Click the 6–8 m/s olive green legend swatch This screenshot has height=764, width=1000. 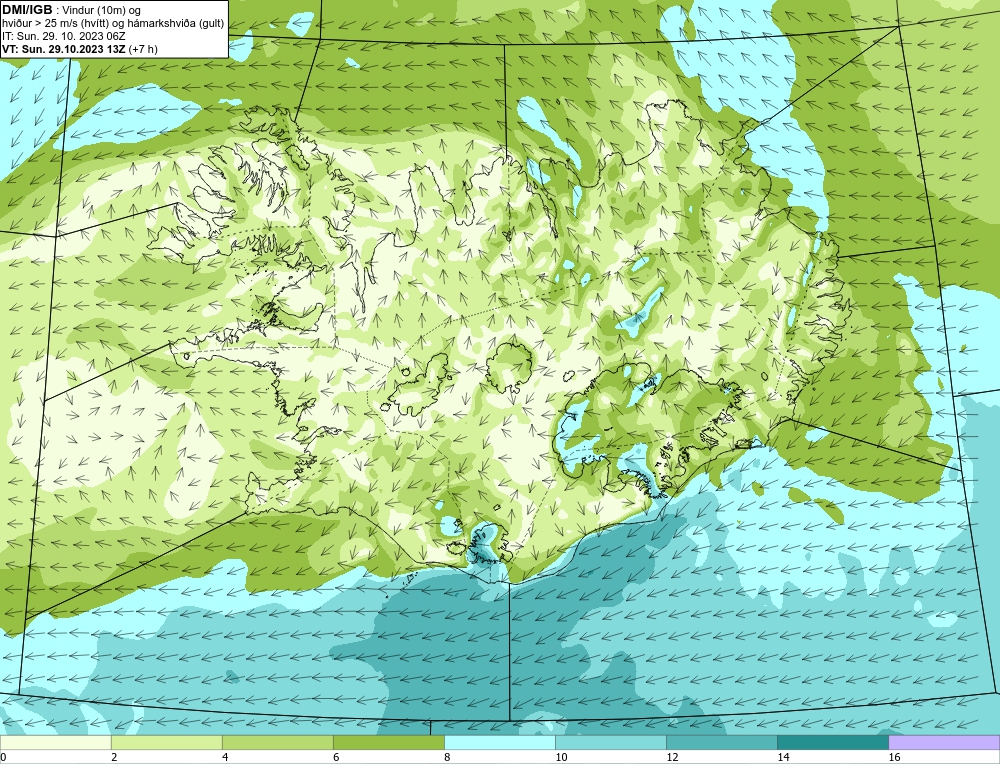388,742
